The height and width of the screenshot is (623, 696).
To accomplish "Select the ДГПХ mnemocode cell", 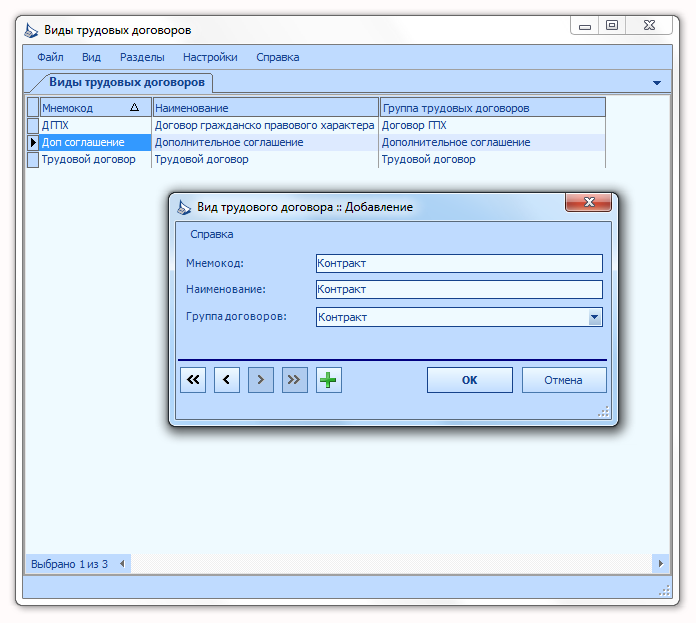I will click(95, 126).
